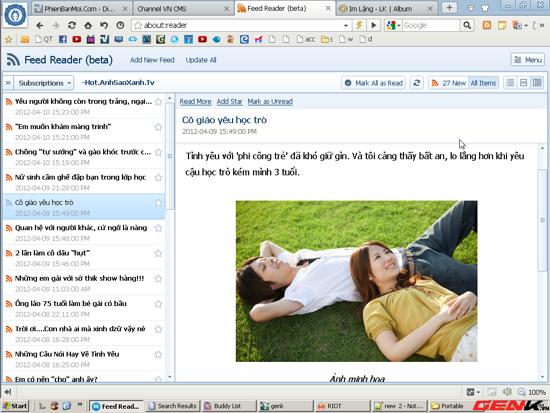
Task: Select the Feed Reader (beta) tab
Action: pos(284,8)
